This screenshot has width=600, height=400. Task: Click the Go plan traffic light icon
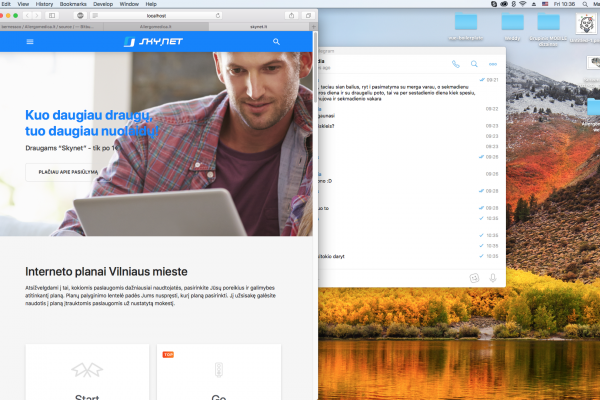[x=218, y=370]
